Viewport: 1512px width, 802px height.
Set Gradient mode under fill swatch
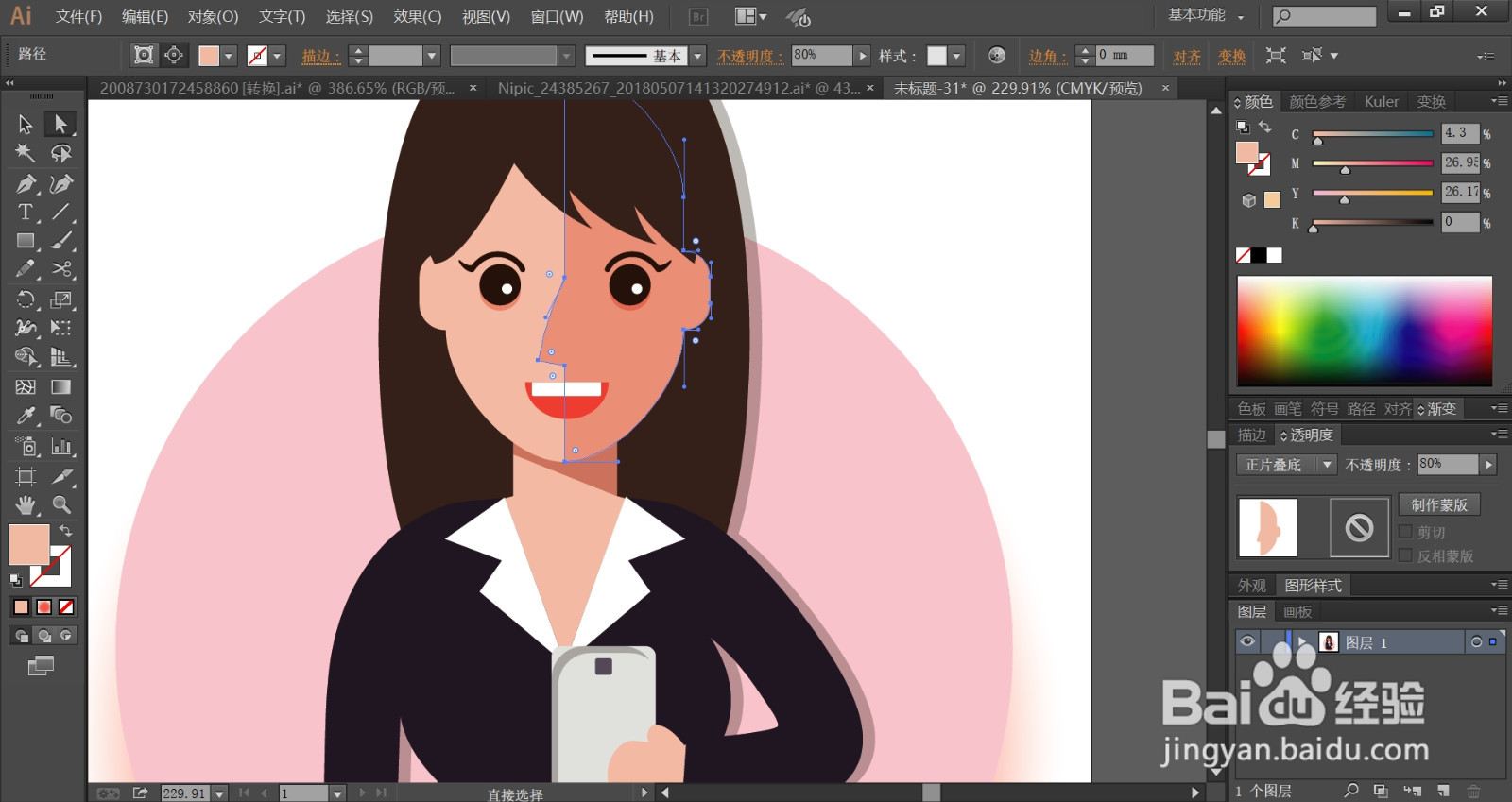pyautogui.click(x=43, y=606)
